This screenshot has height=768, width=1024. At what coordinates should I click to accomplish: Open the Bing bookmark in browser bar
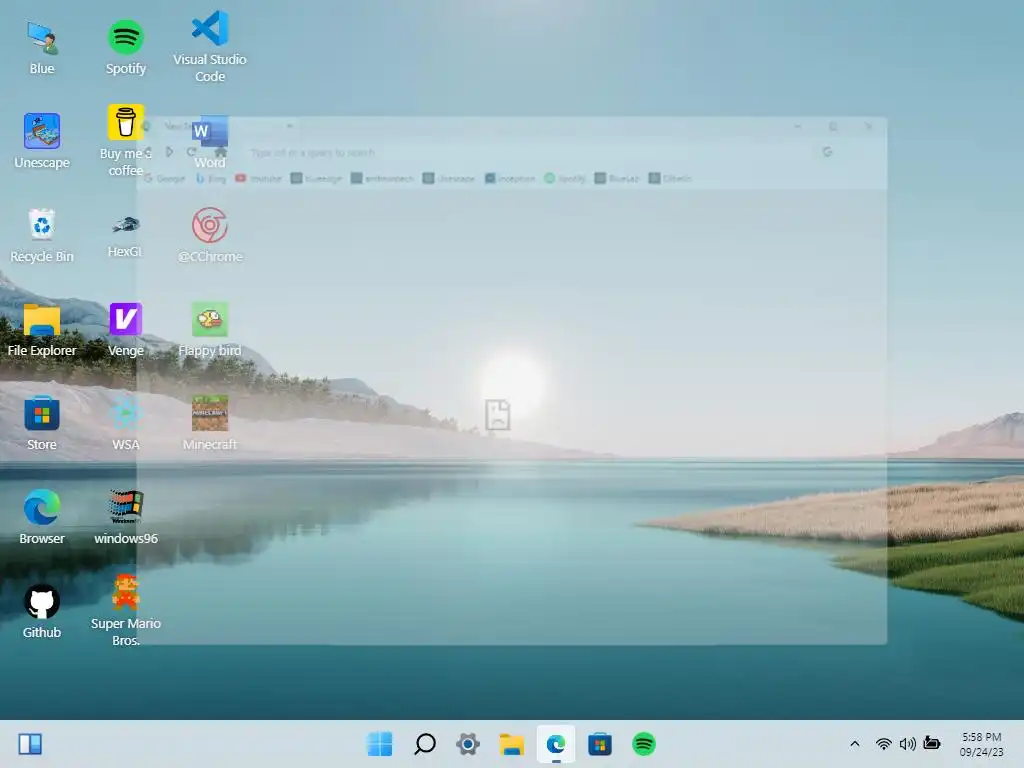(x=211, y=178)
